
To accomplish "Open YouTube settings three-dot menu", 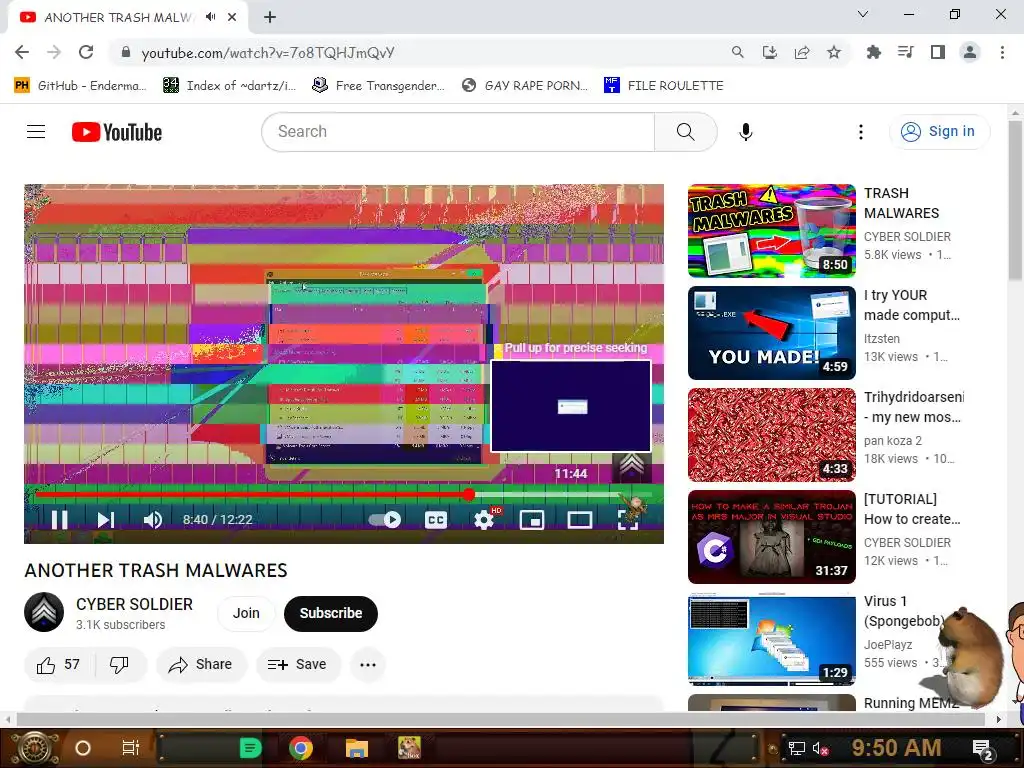I will click(861, 132).
